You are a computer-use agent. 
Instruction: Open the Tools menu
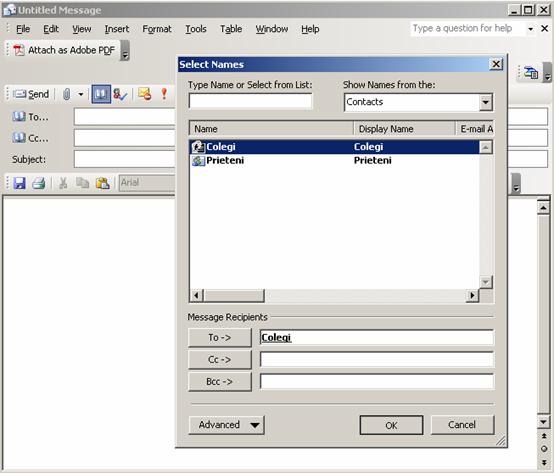[x=196, y=29]
